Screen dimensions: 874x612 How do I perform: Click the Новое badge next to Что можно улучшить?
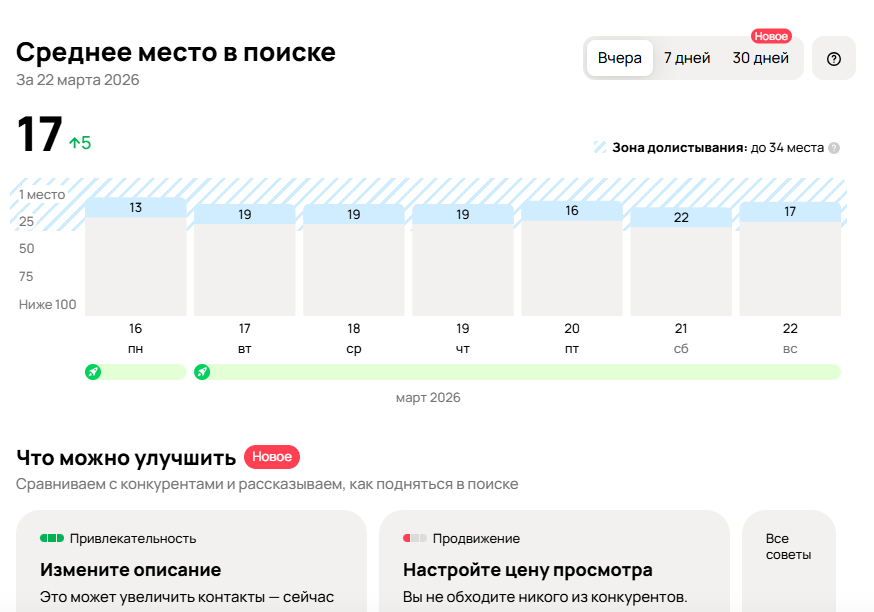point(271,457)
